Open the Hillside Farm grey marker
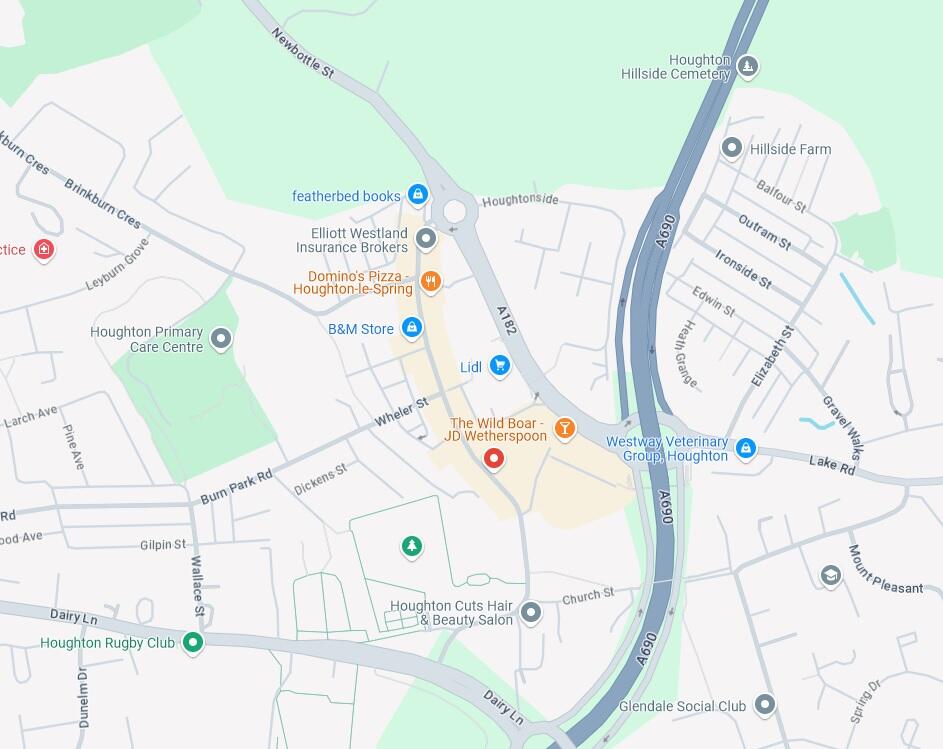 click(731, 148)
